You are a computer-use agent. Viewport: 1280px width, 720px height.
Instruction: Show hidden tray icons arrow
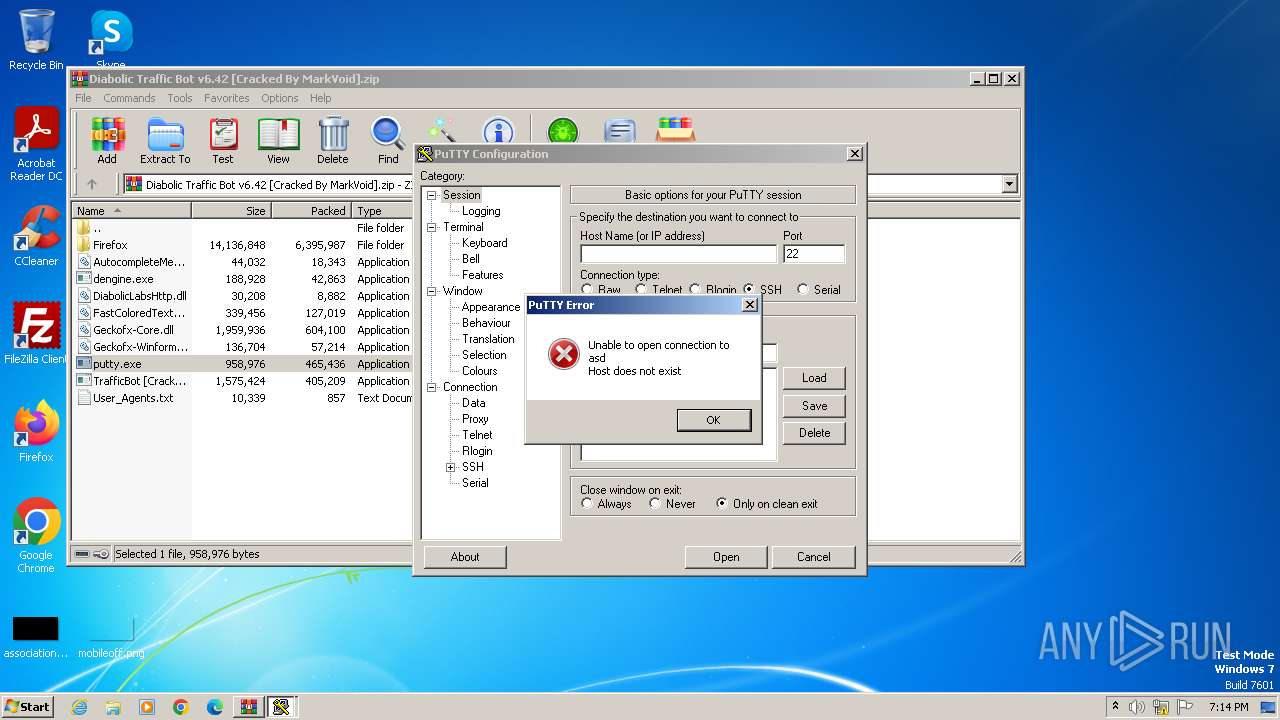click(x=1115, y=707)
